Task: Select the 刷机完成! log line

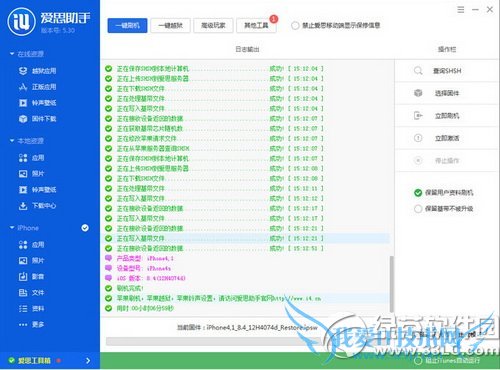Action: tap(130, 288)
